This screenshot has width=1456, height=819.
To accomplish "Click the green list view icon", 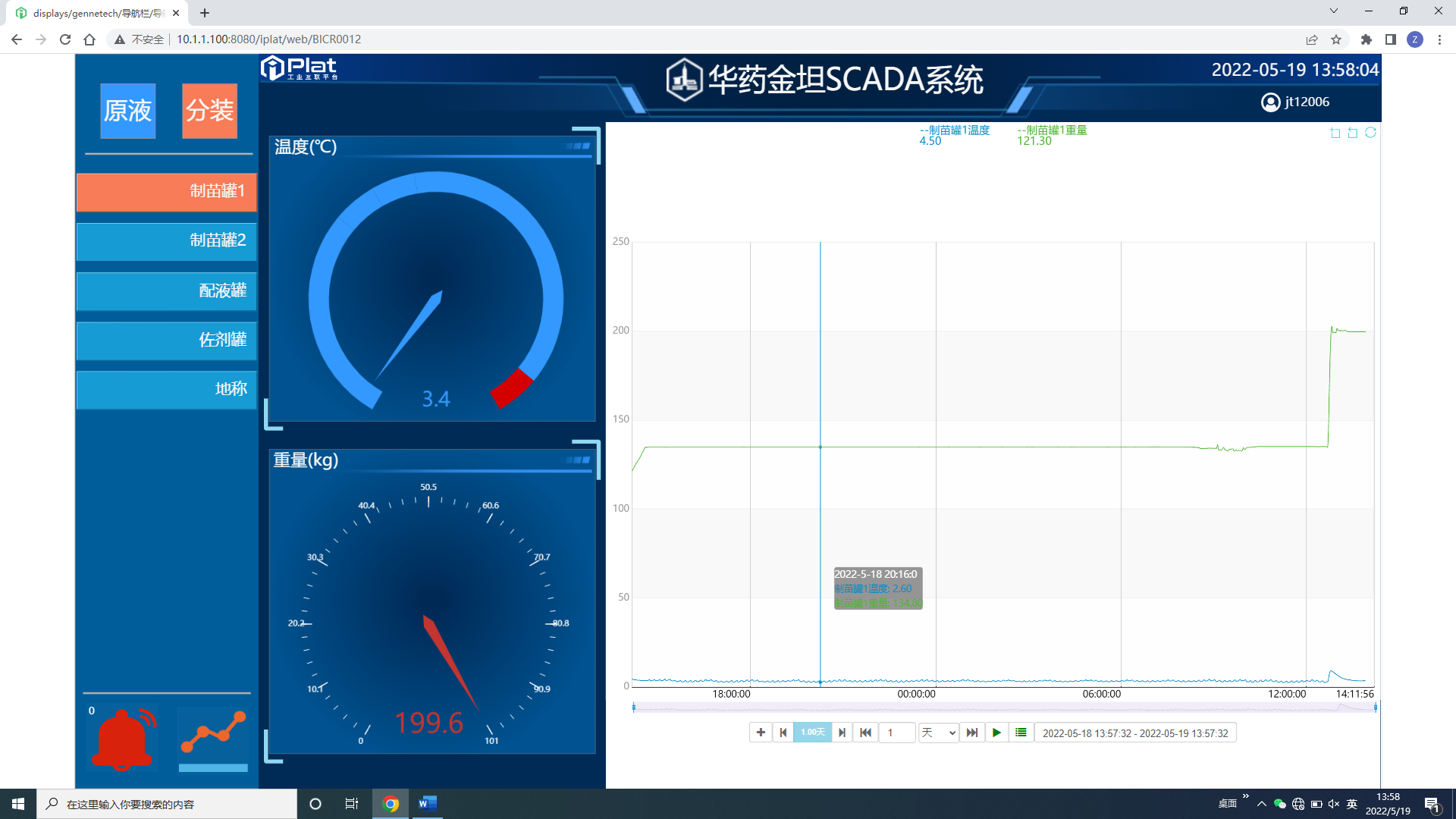I will (1021, 733).
